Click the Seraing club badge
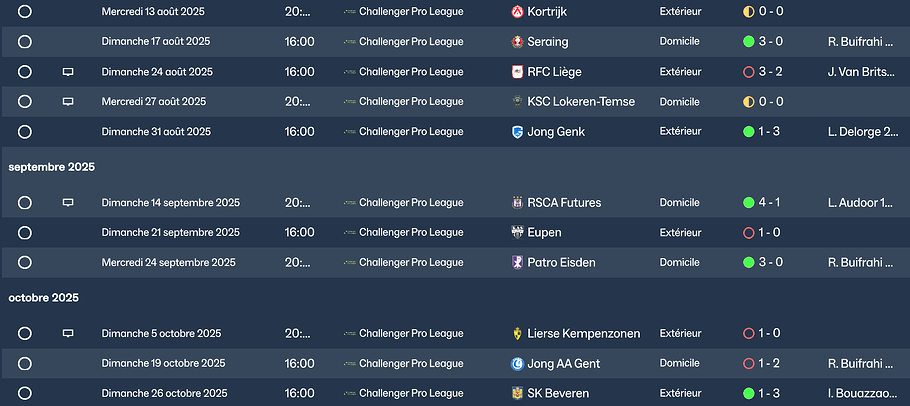The height and width of the screenshot is (406, 910). [517, 42]
